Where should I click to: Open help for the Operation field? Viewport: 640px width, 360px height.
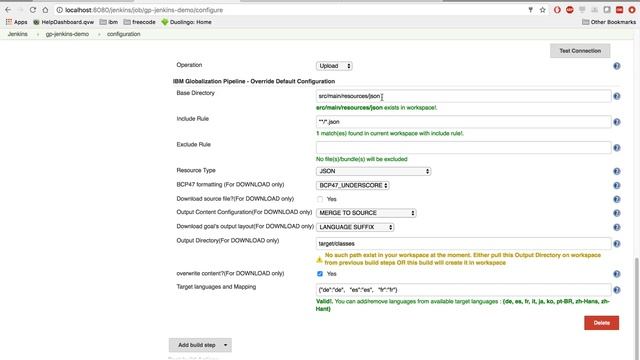click(x=617, y=66)
